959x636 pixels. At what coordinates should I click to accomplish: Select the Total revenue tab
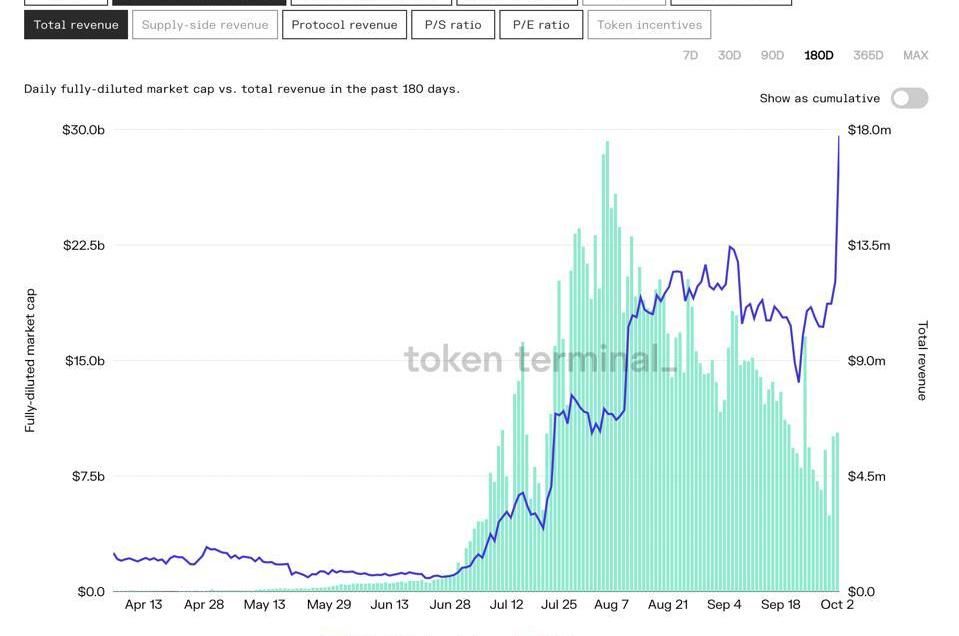click(76, 25)
